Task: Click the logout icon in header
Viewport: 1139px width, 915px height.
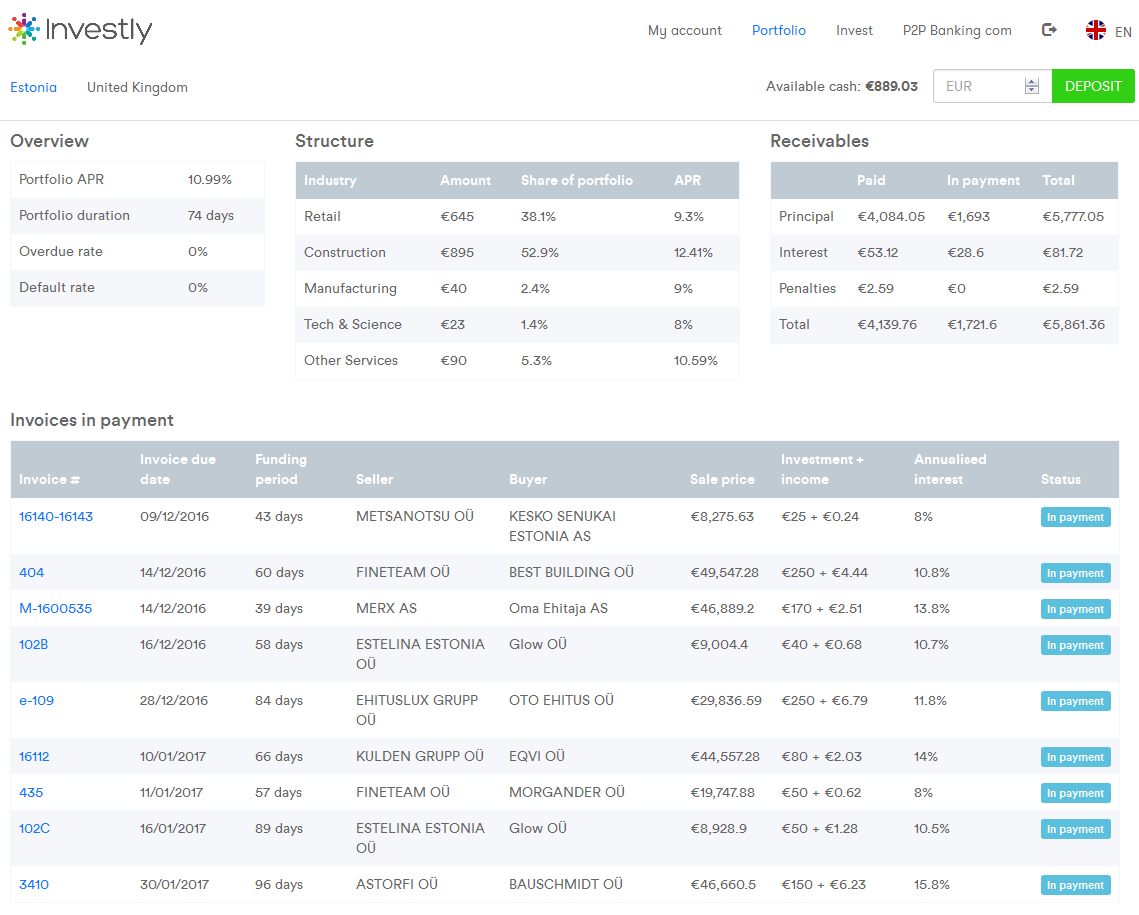Action: [x=1049, y=30]
